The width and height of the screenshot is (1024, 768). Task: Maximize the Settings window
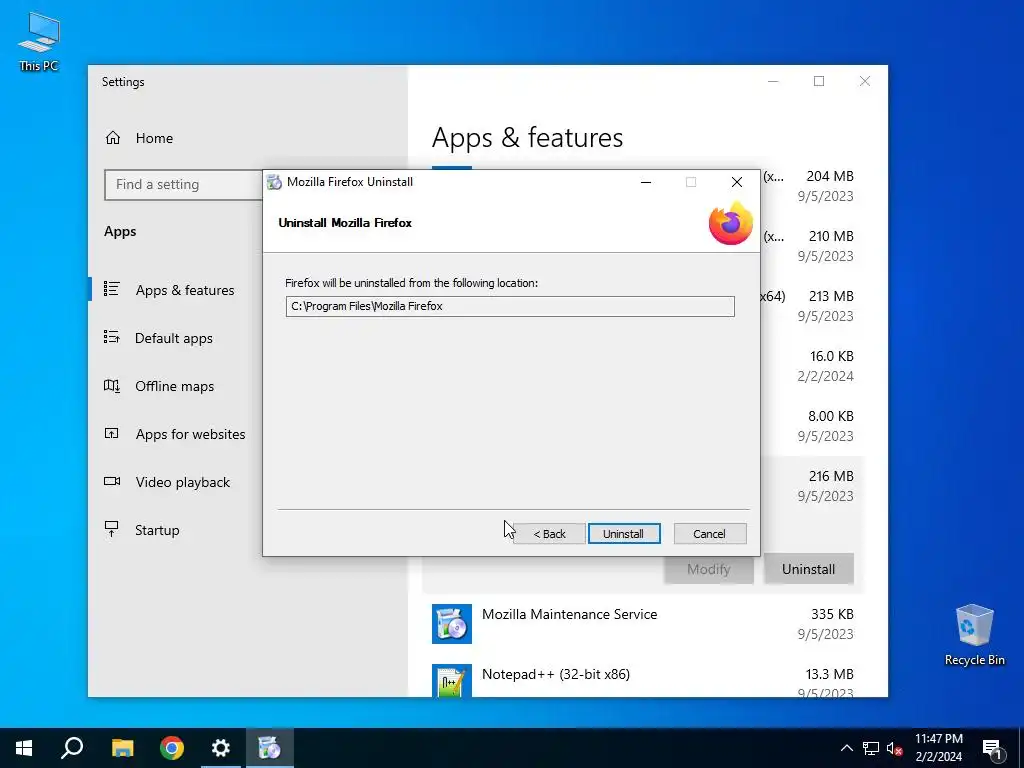tap(819, 81)
